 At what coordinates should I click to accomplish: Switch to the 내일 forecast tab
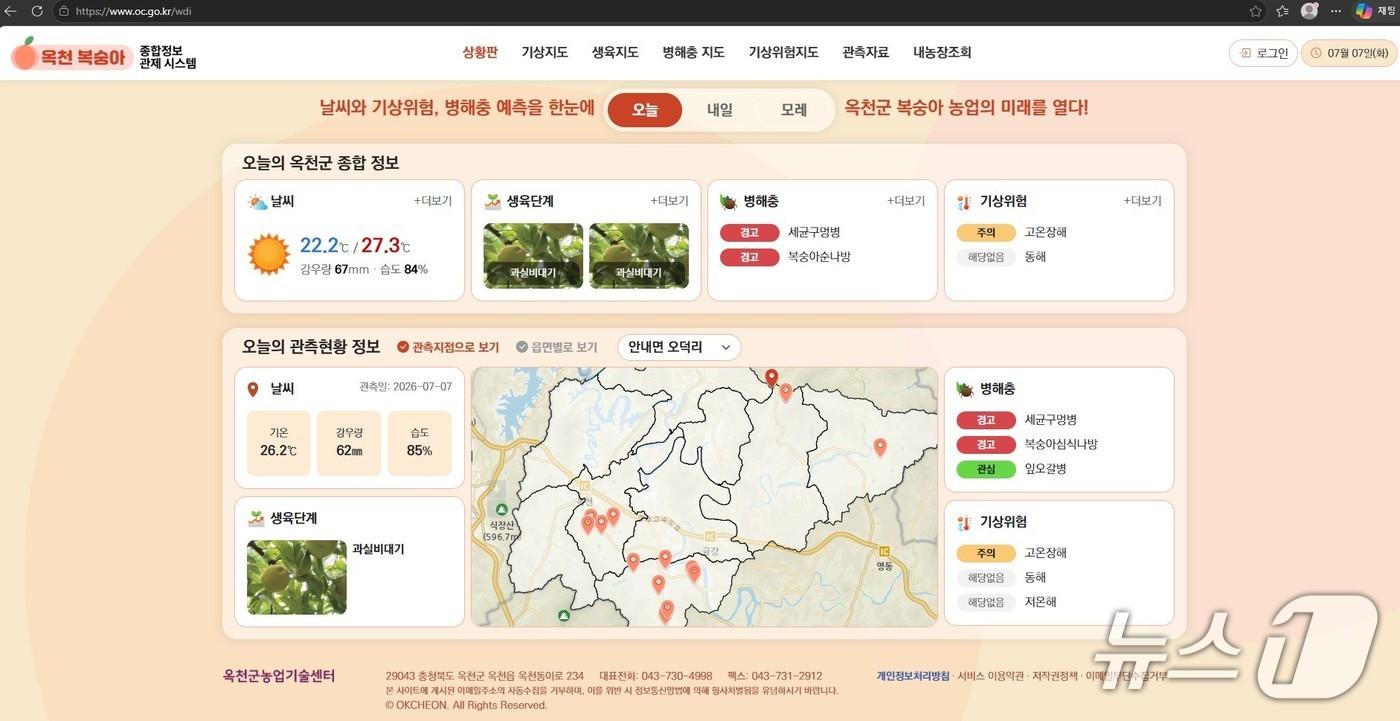(x=720, y=110)
